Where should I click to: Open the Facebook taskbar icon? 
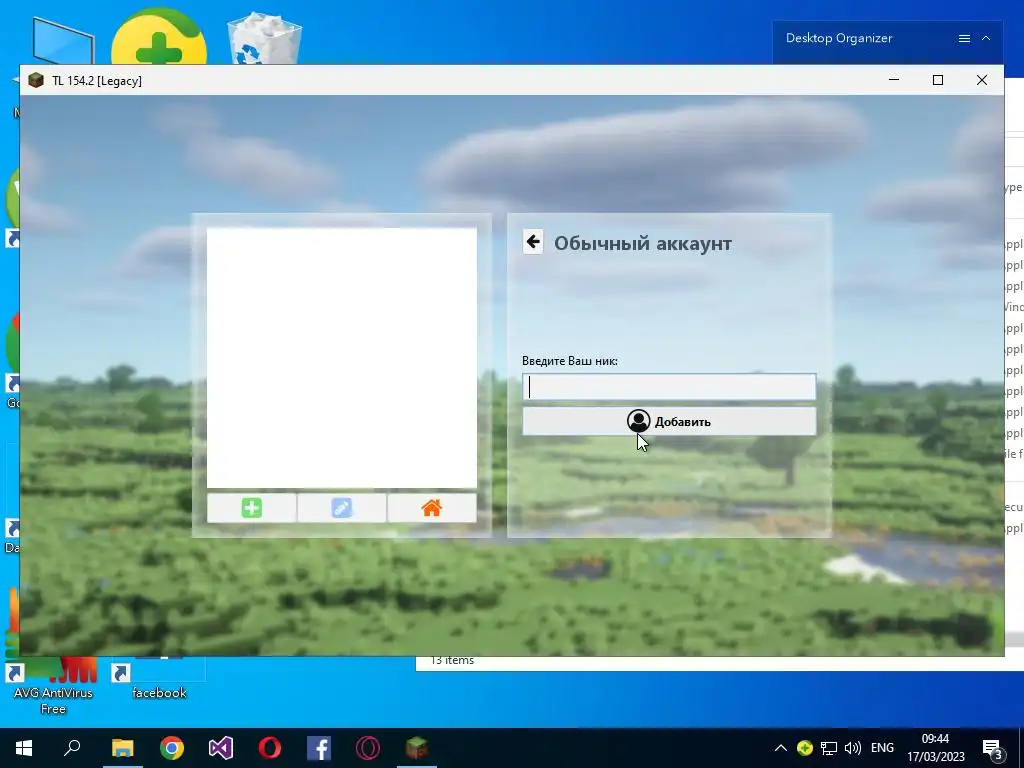[x=319, y=748]
